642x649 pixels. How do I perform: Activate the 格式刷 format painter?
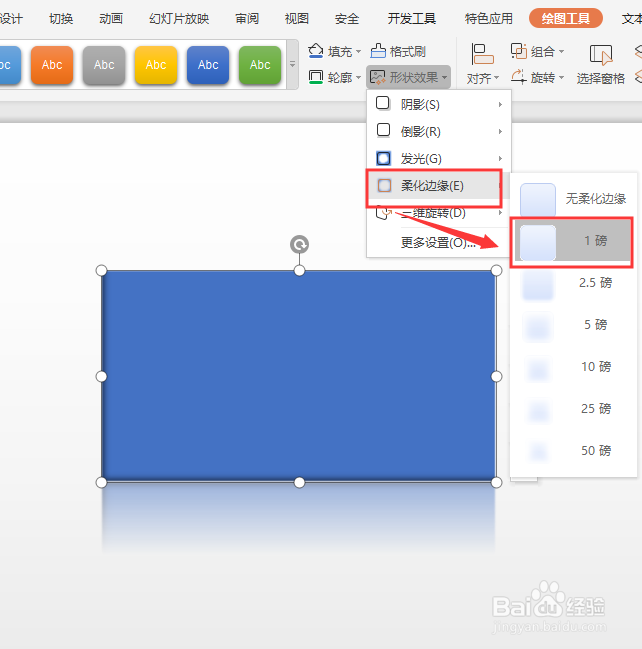point(398,51)
